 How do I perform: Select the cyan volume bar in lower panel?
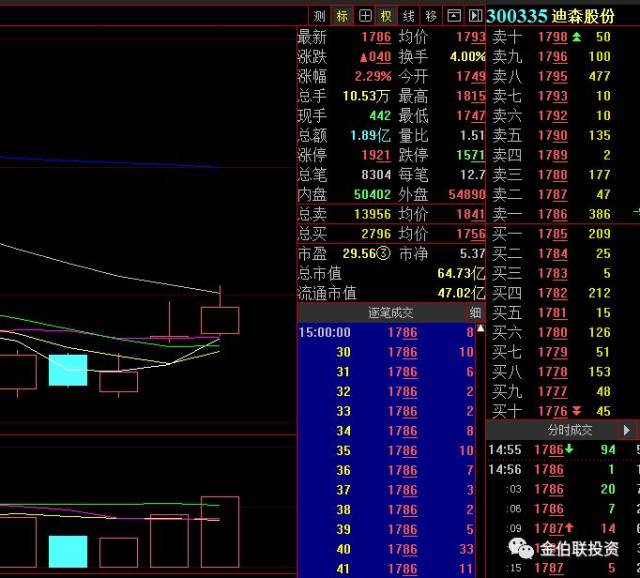tap(68, 552)
